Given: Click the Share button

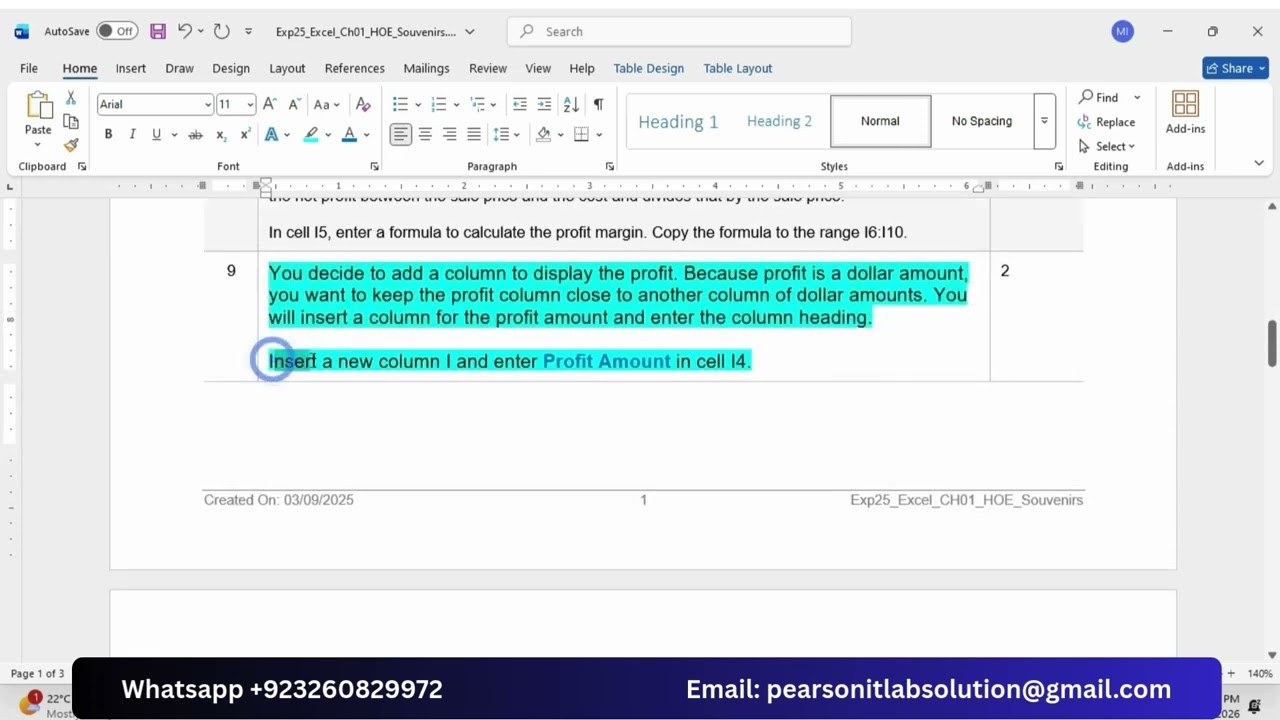Looking at the screenshot, I should click(x=1236, y=68).
